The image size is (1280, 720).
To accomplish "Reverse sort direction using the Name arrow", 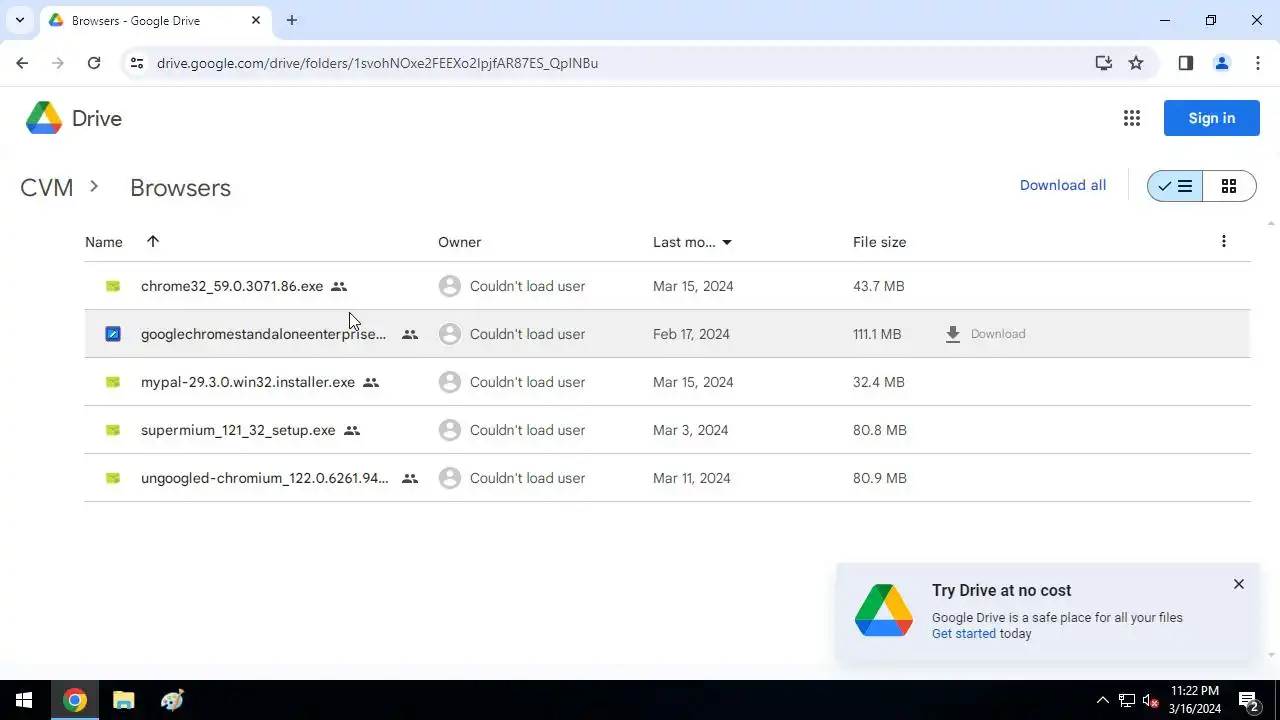I will click(x=153, y=241).
